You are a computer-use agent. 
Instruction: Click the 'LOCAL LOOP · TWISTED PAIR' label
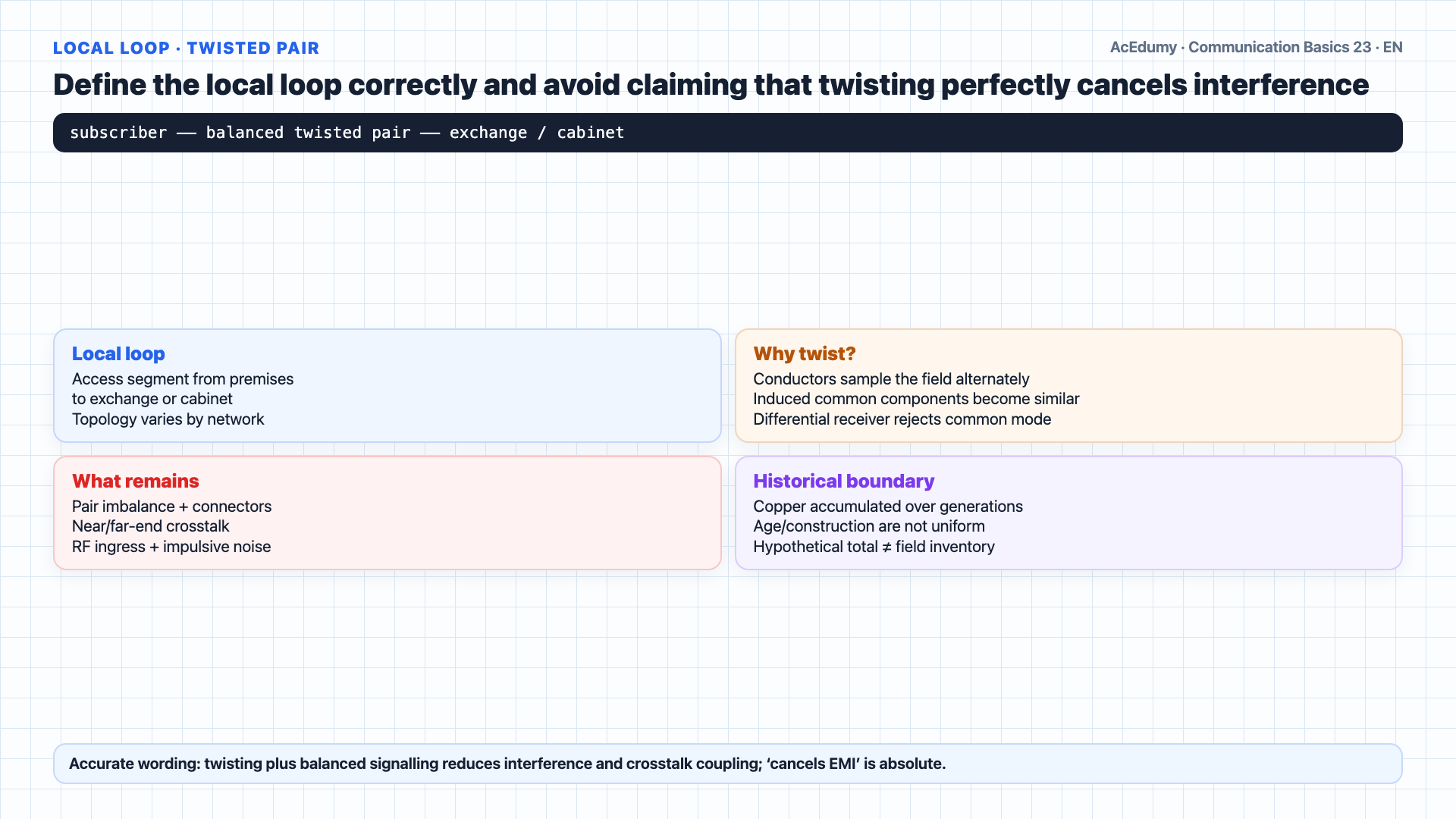(186, 48)
